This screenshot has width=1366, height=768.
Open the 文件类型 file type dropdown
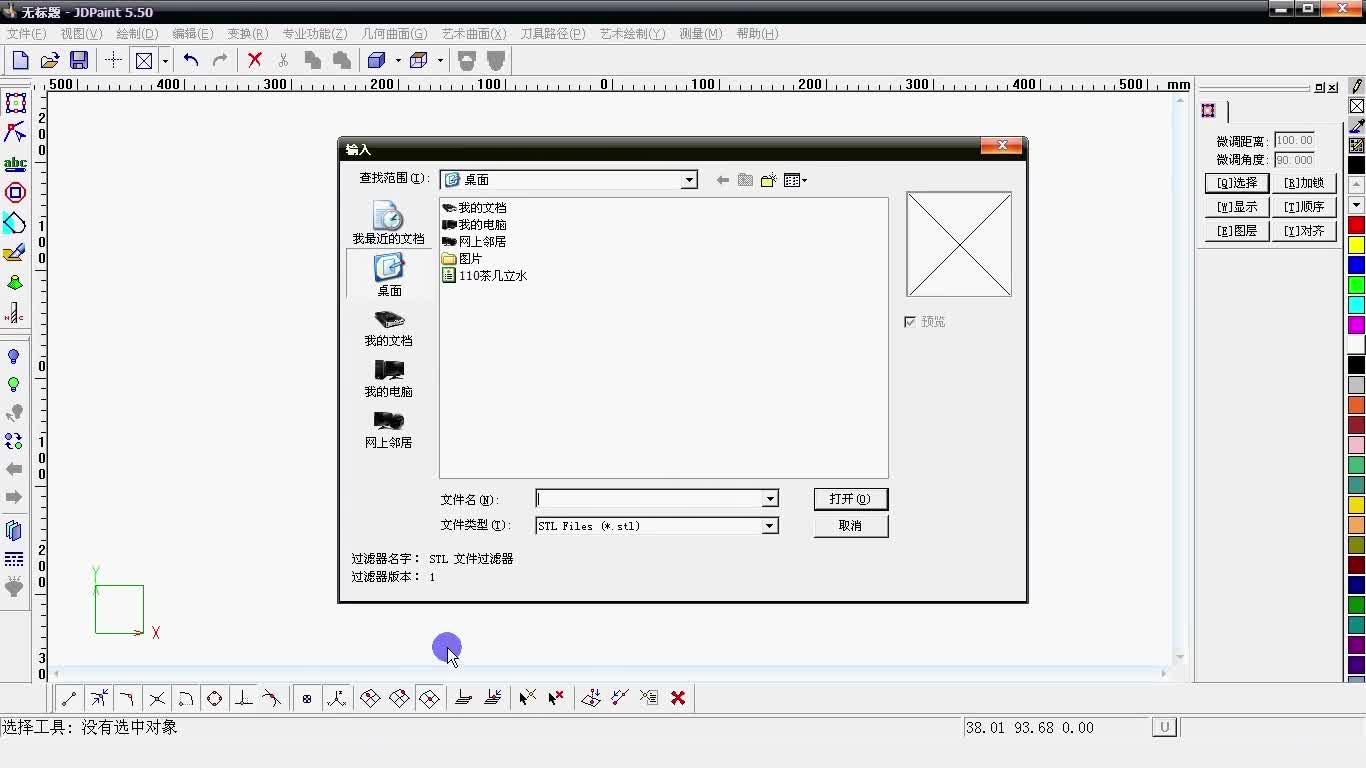pyautogui.click(x=769, y=525)
